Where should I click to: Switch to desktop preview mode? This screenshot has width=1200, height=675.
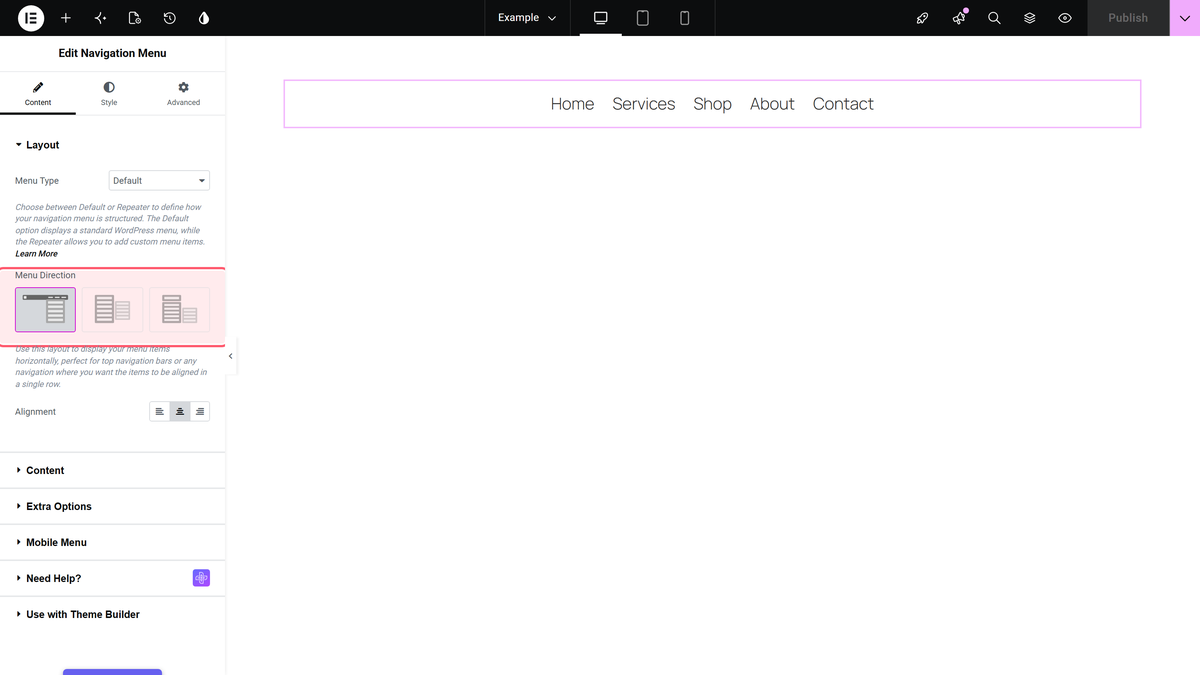(x=601, y=18)
